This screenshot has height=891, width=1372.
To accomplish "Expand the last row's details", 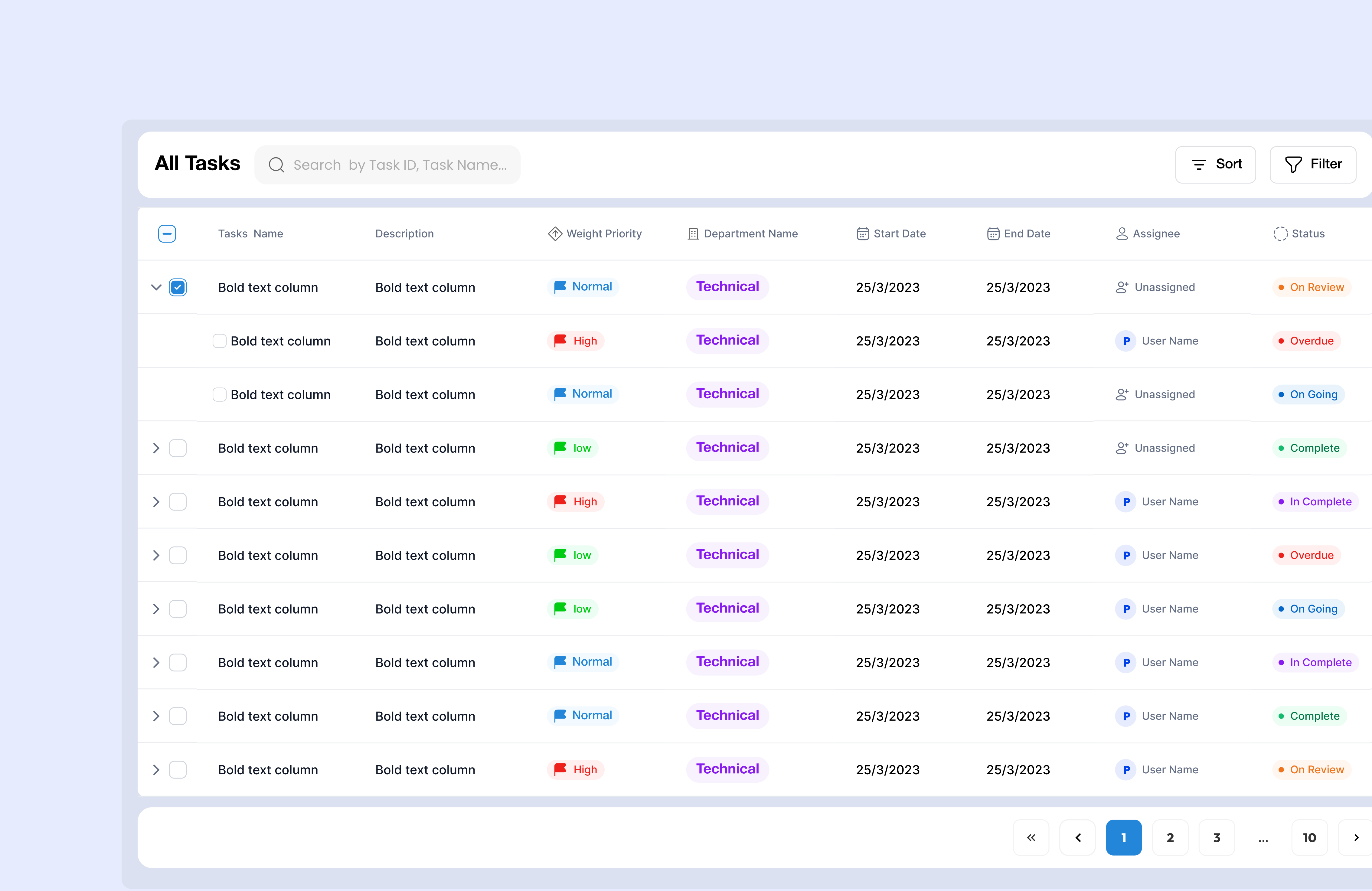I will tap(156, 769).
